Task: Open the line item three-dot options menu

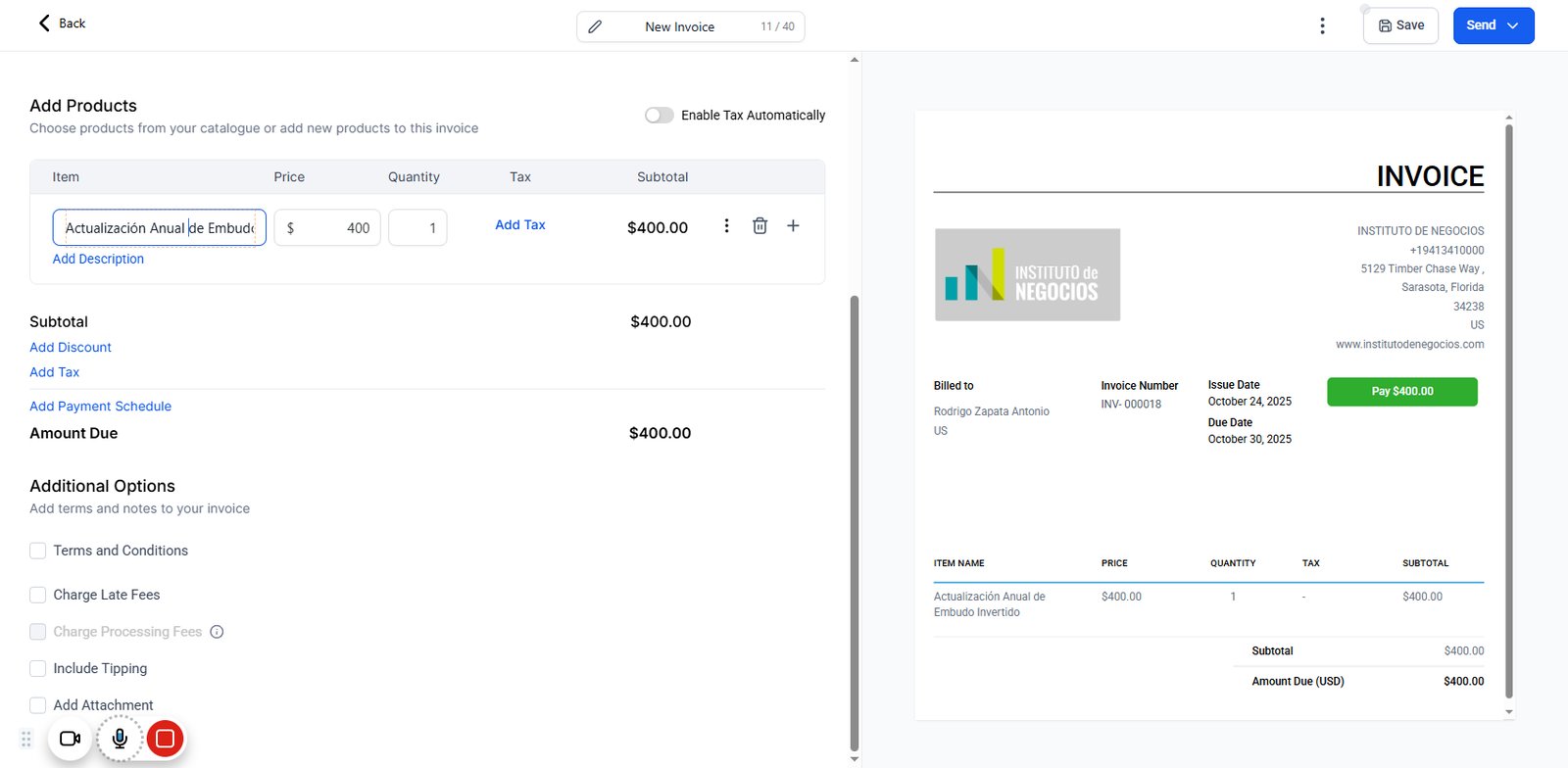Action: click(x=726, y=225)
